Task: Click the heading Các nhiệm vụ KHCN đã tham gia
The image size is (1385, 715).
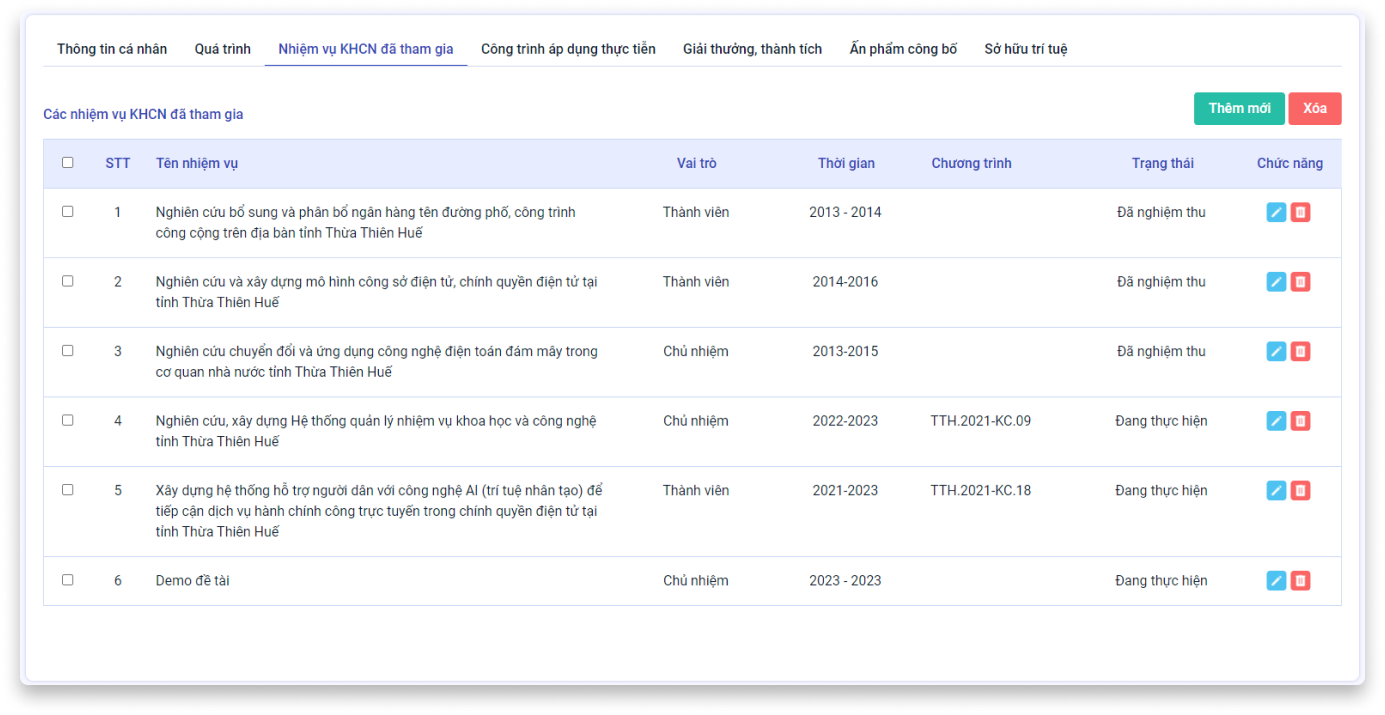Action: click(x=143, y=114)
